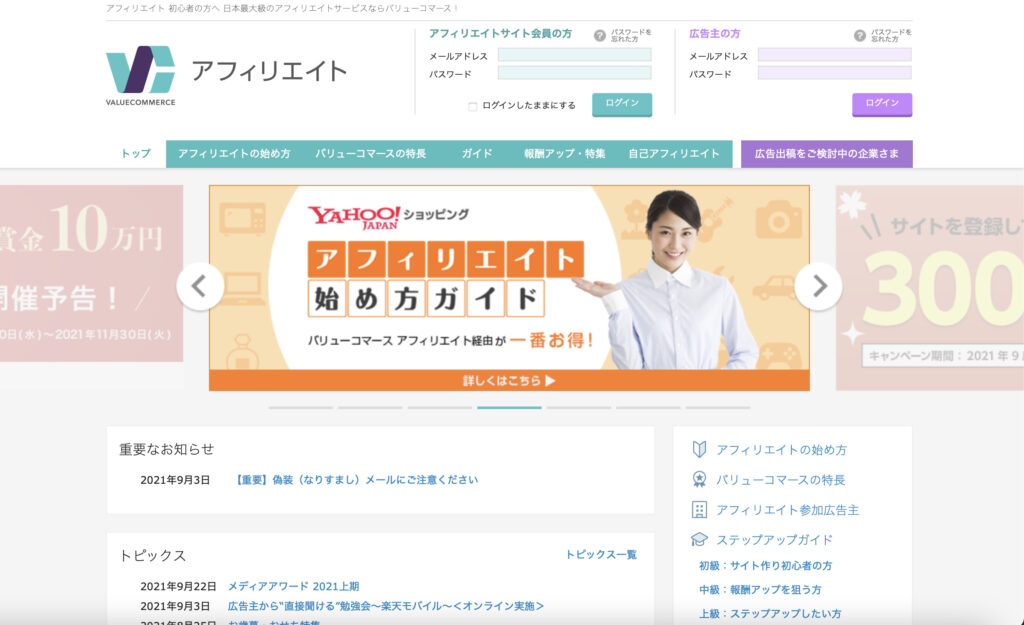Select the first carousel indicator bar
The width and height of the screenshot is (1024, 625).
(300, 408)
